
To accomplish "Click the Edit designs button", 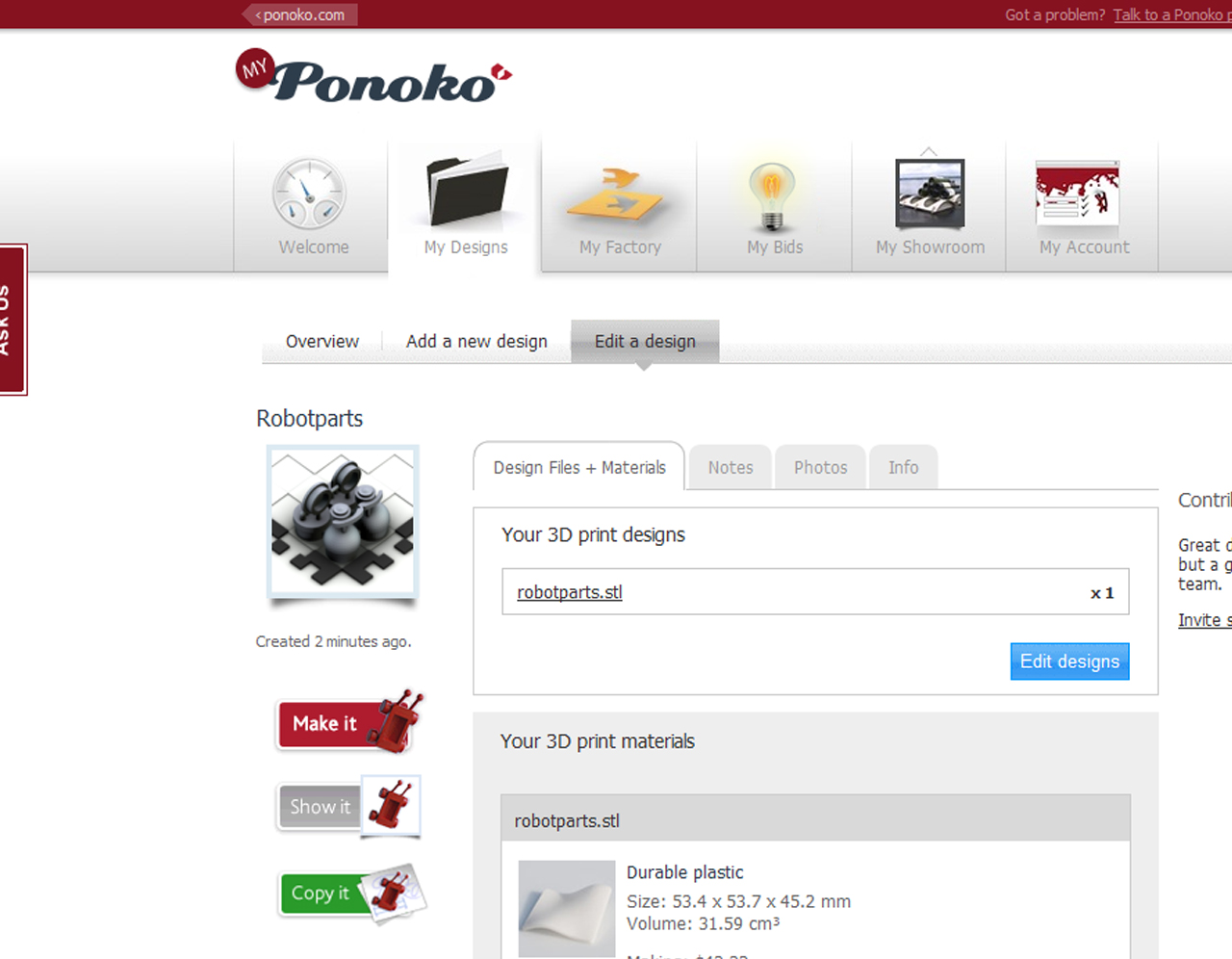I will coord(1069,661).
